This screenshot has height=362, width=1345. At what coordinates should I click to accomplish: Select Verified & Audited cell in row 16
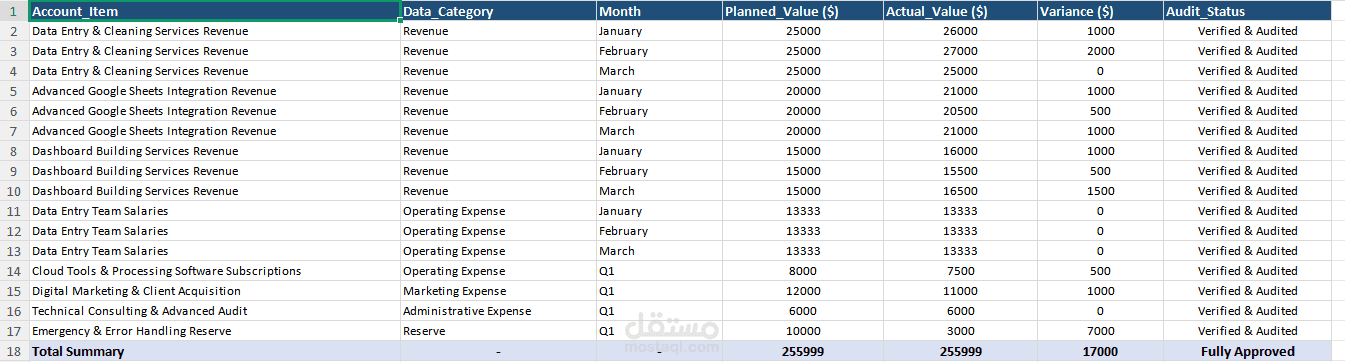pyautogui.click(x=1248, y=311)
